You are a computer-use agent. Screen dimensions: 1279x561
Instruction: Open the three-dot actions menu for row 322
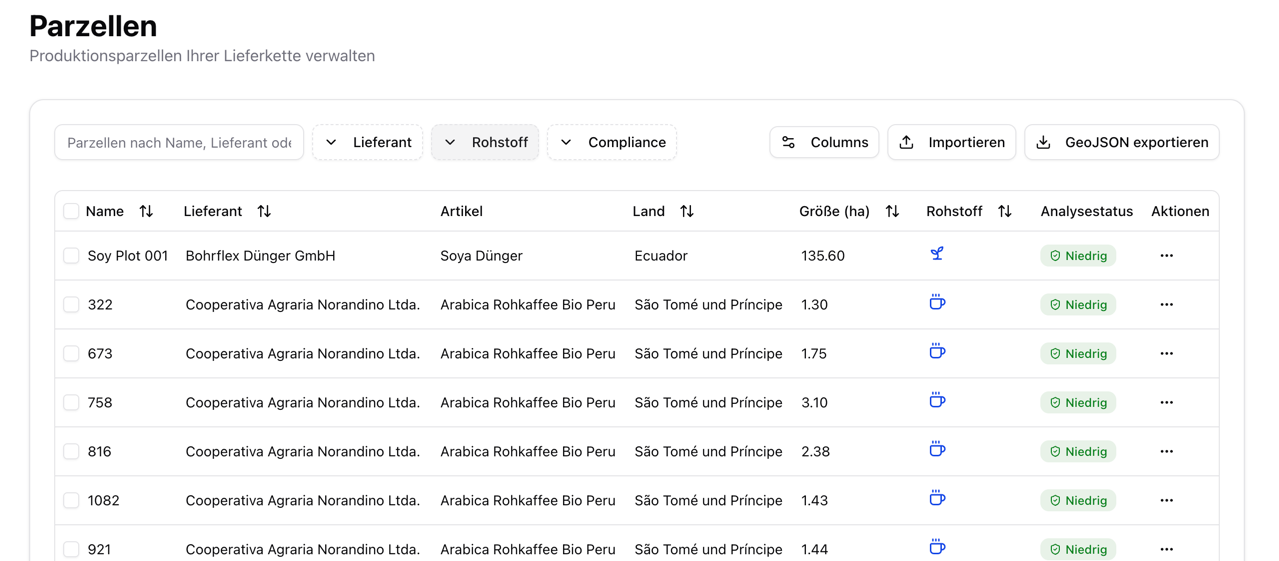(1167, 305)
